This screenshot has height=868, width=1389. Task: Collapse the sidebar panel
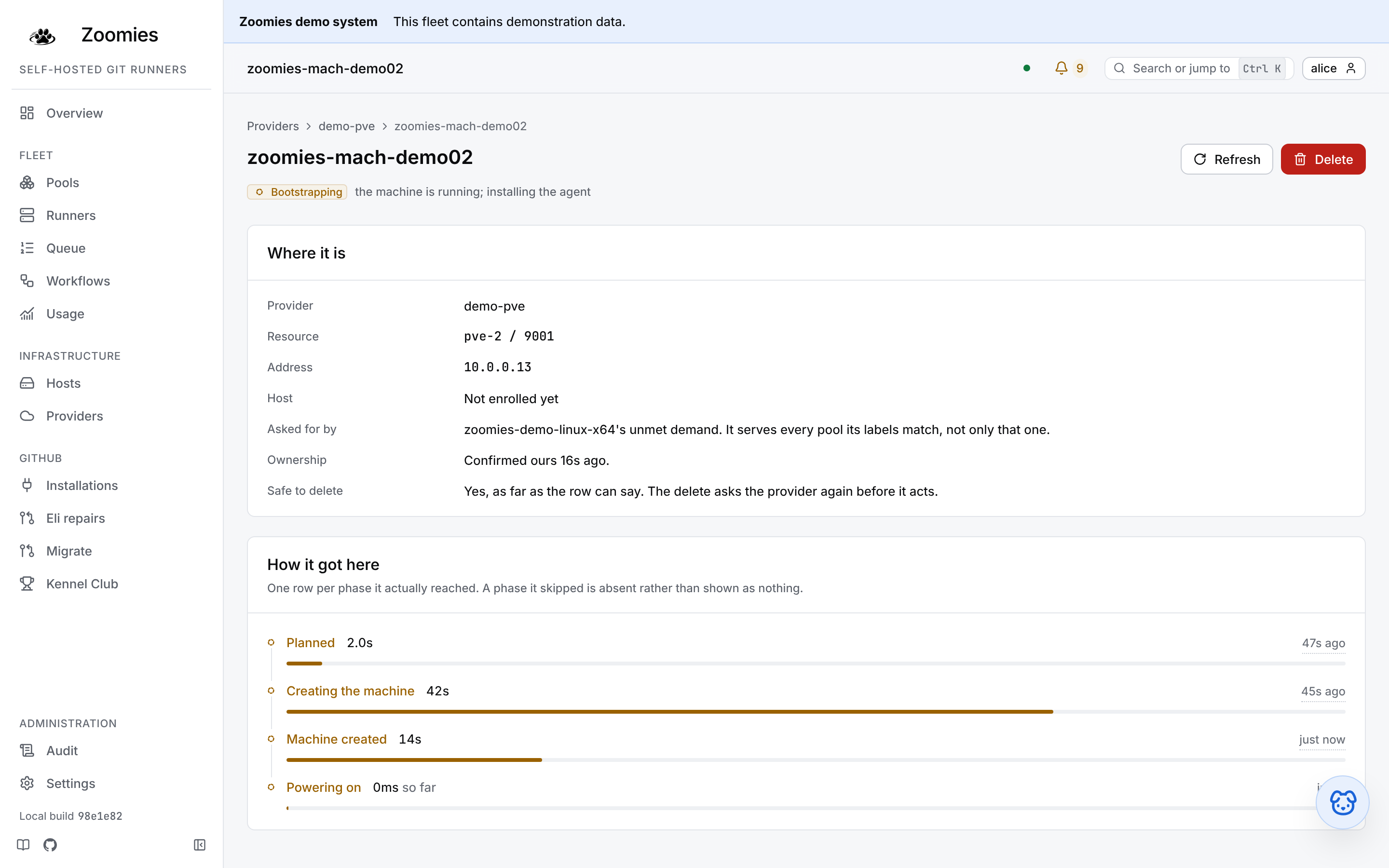pyautogui.click(x=199, y=844)
